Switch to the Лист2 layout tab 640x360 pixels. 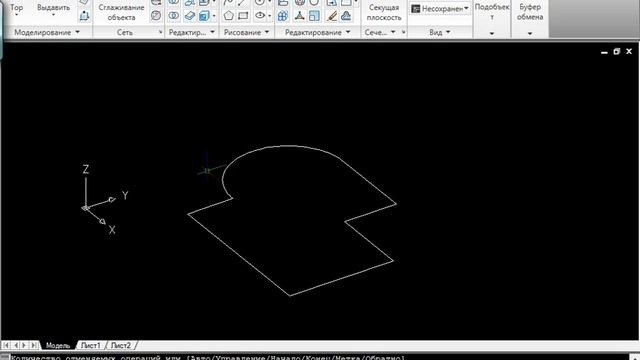(x=121, y=345)
